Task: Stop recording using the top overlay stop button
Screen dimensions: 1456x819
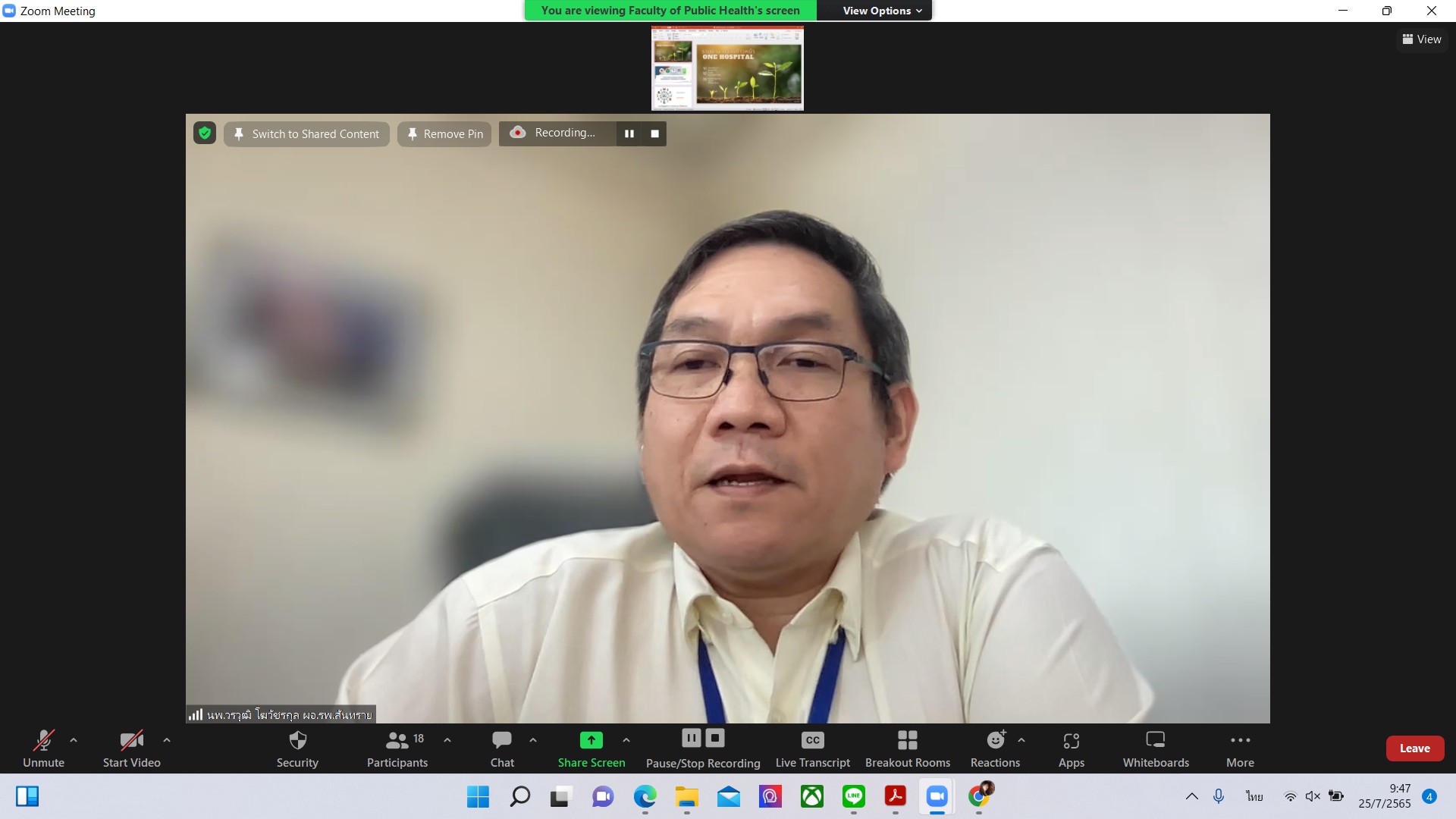Action: coord(654,133)
